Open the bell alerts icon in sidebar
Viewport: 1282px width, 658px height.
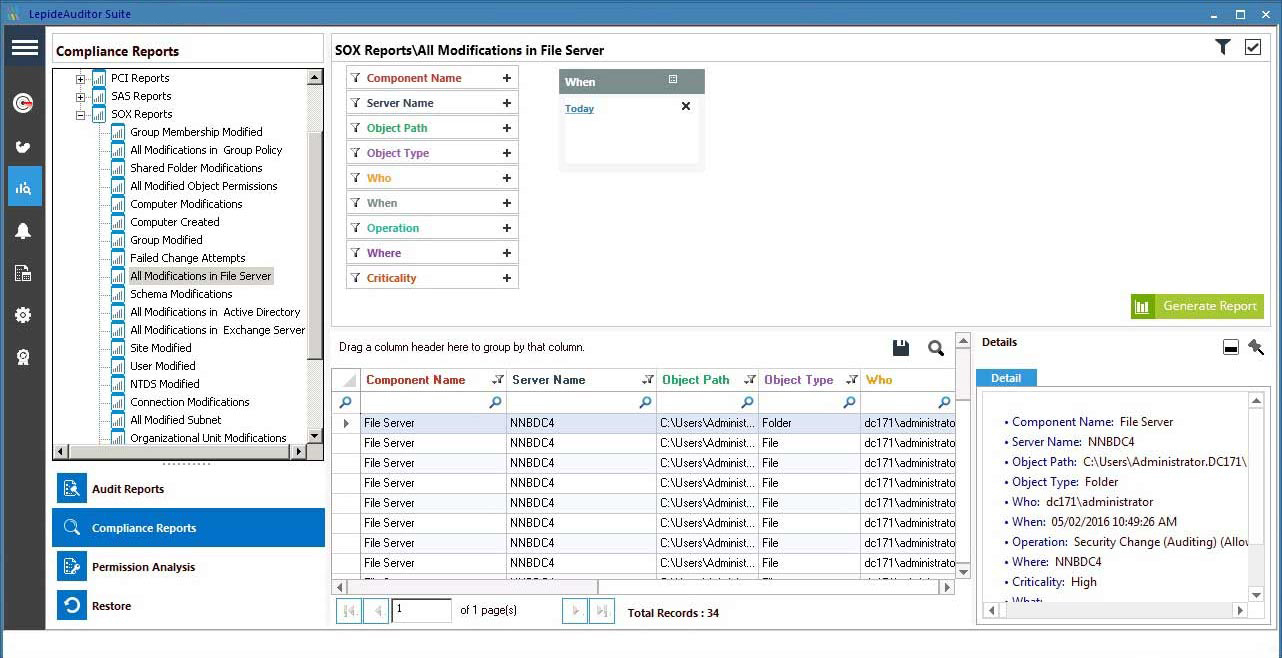click(x=23, y=231)
